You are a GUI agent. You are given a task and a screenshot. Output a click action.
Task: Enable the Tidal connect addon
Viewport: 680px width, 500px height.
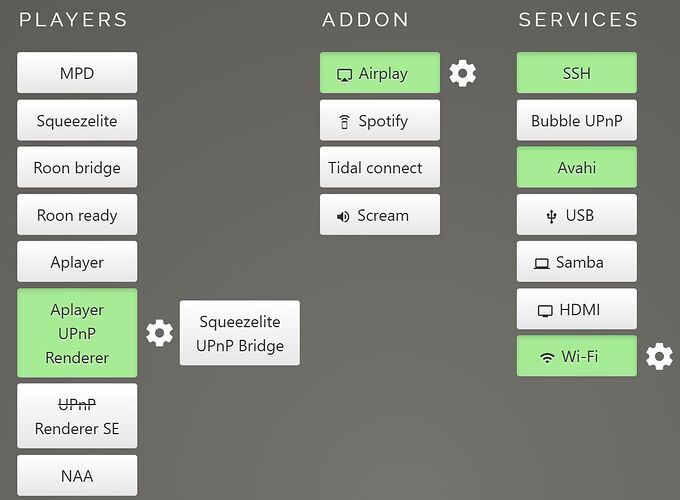(380, 167)
